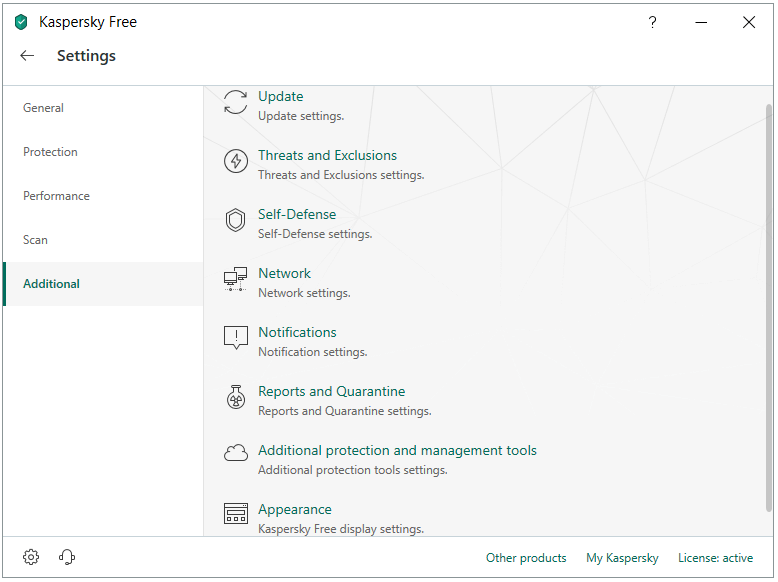This screenshot has width=778, height=582.
Task: Open settings via the bottom gear icon
Action: [x=31, y=557]
